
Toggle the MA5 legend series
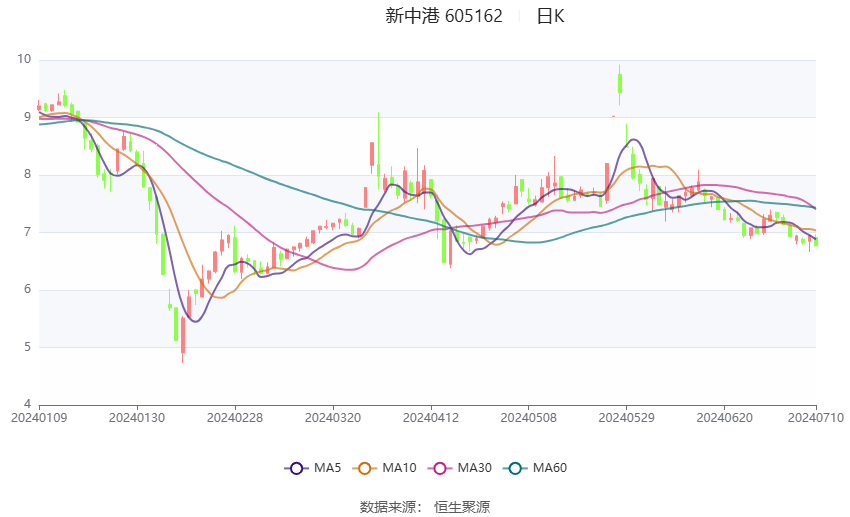coord(313,468)
